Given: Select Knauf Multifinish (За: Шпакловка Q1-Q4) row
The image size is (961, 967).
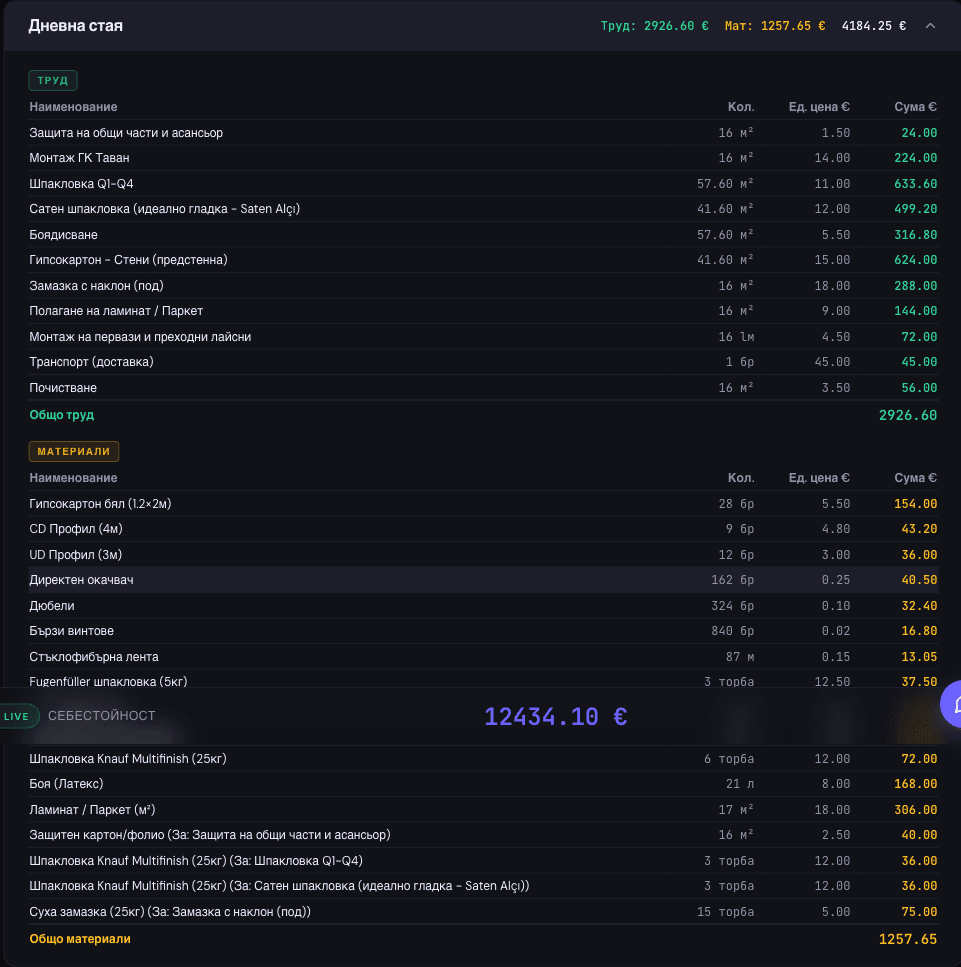Looking at the screenshot, I should click(483, 861).
